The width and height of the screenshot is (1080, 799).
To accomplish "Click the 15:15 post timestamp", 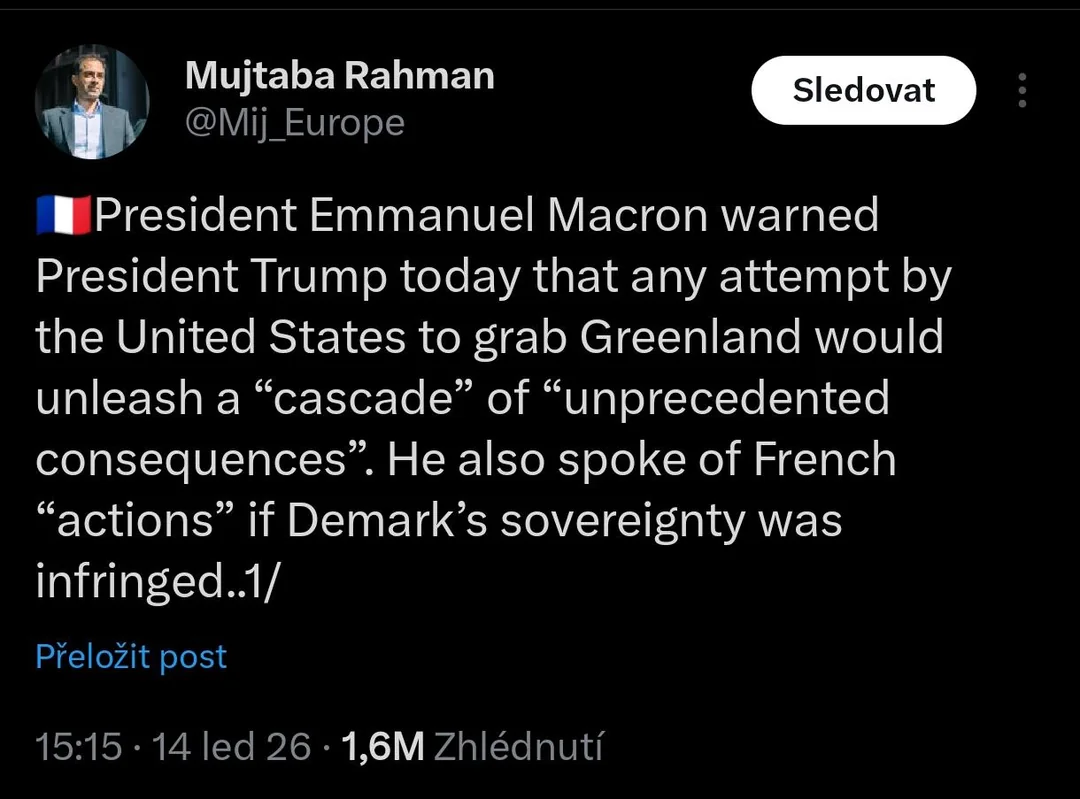I will 79,746.
